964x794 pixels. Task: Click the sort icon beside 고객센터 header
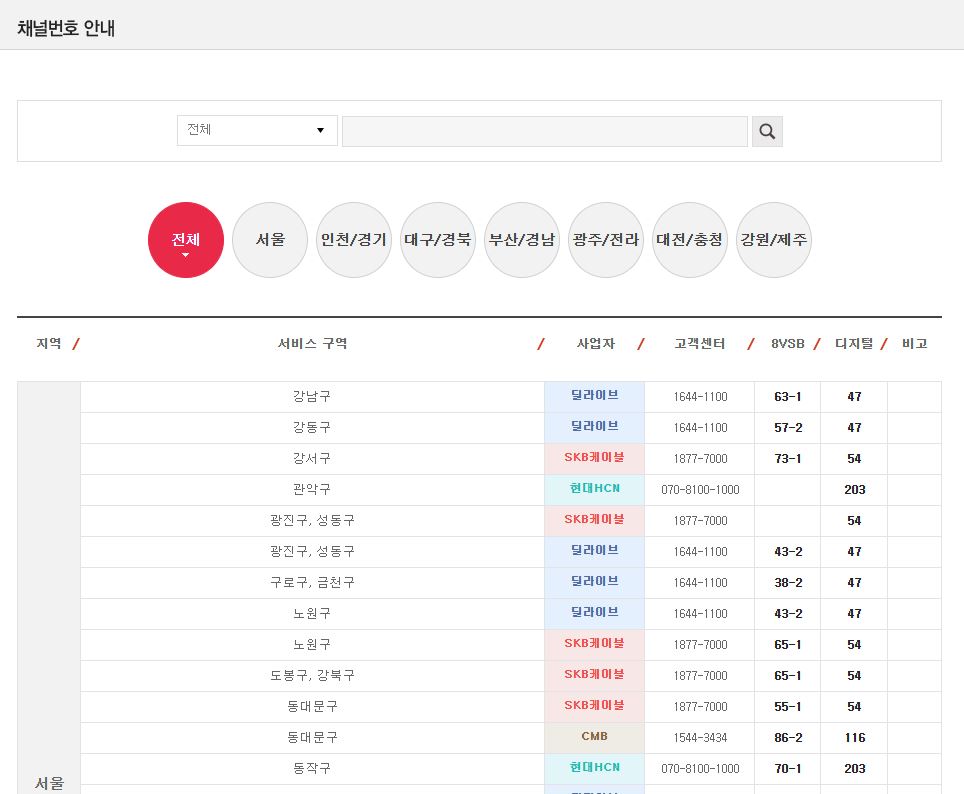click(x=750, y=342)
